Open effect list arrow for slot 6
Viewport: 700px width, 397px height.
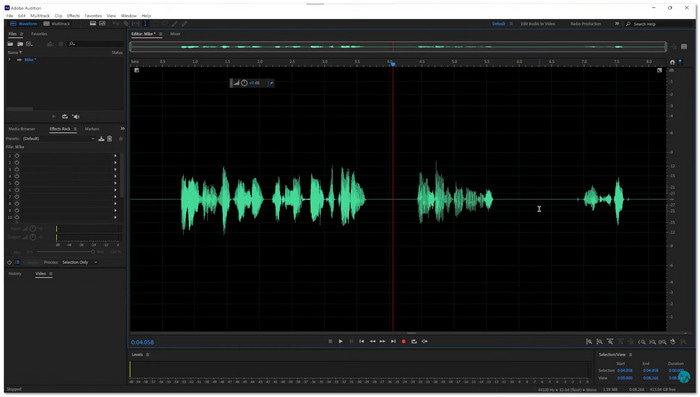115,190
